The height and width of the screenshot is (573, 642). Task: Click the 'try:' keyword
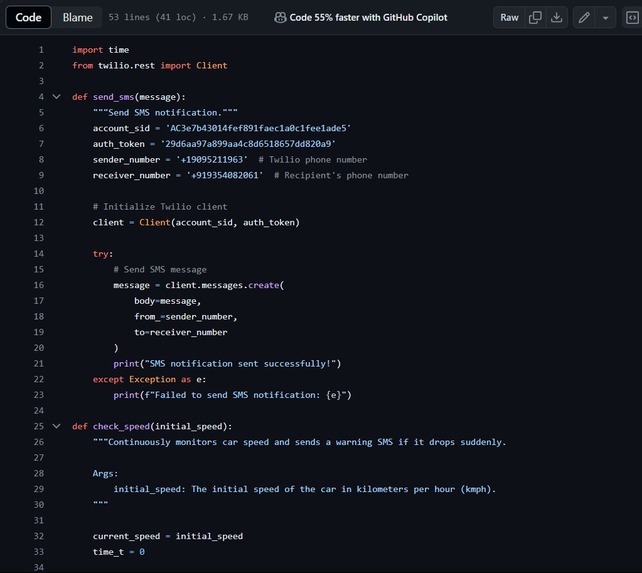click(103, 254)
